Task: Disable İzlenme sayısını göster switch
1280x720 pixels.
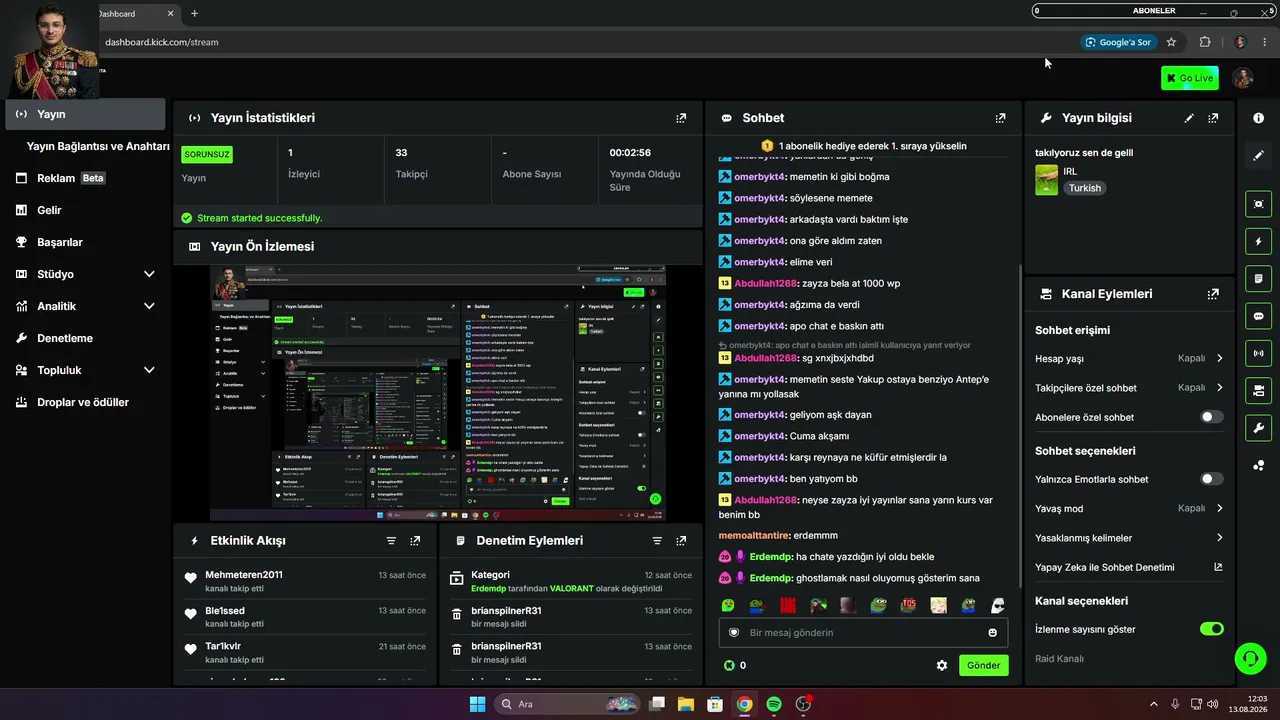Action: (1211, 629)
